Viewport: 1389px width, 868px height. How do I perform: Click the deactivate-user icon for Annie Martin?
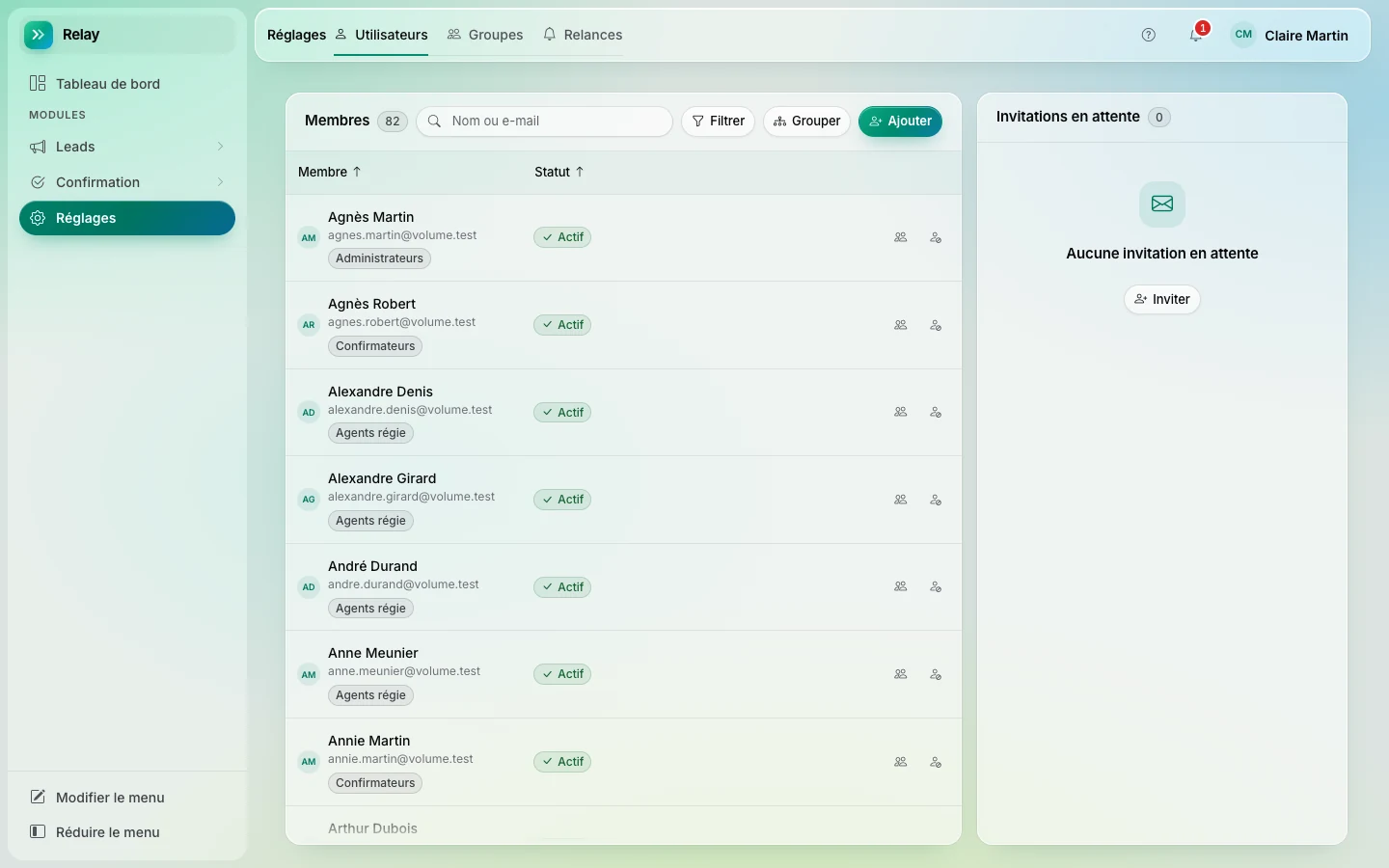[936, 762]
